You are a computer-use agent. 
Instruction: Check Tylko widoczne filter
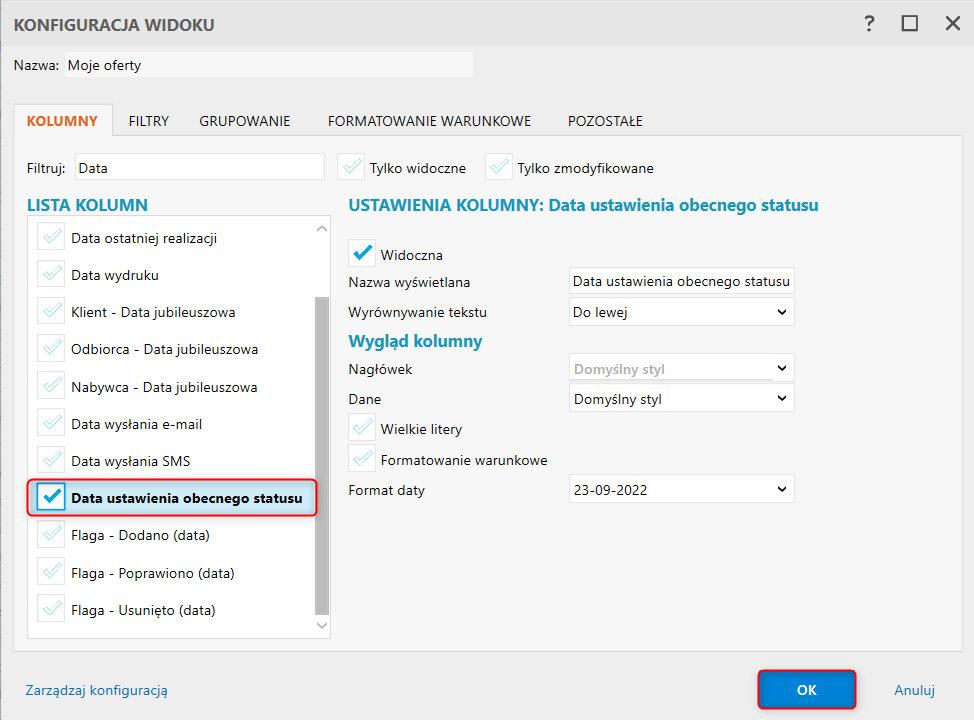pyautogui.click(x=351, y=167)
